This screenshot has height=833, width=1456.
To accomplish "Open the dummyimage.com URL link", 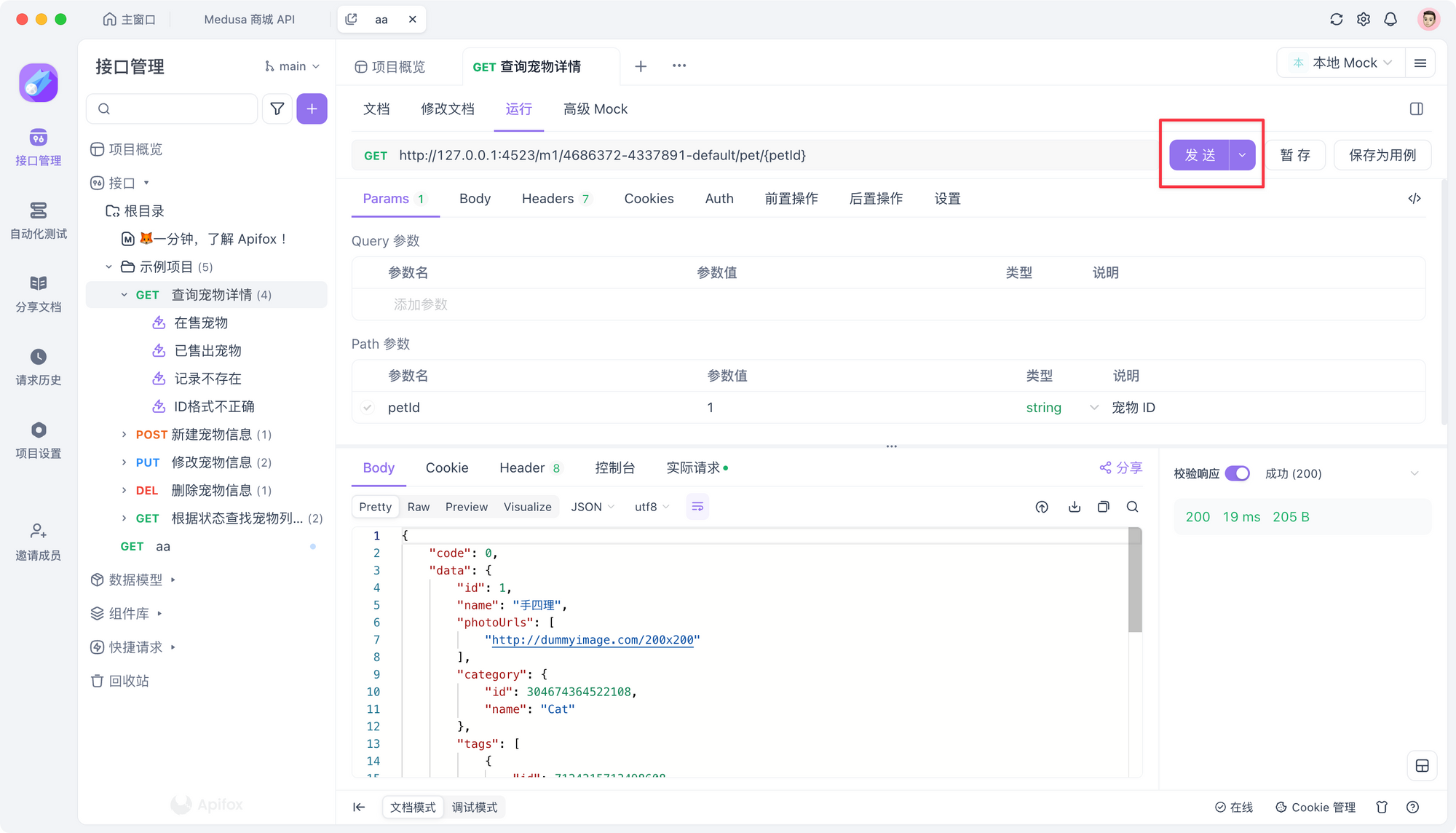I will tap(593, 640).
